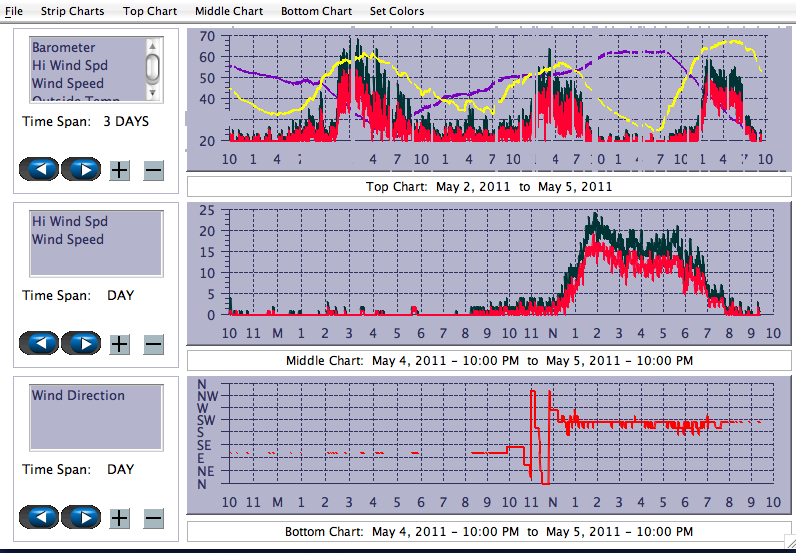Increase middle chart time span with plus
Viewport: 796px width, 553px height.
point(119,343)
